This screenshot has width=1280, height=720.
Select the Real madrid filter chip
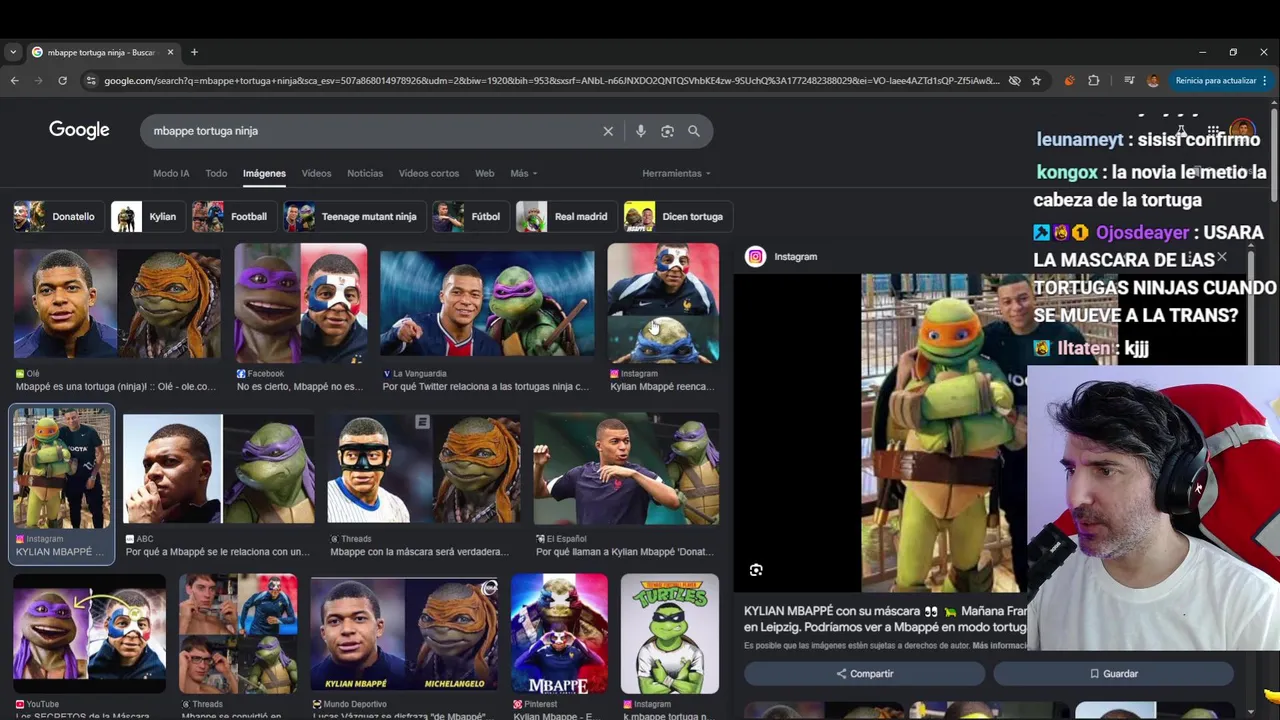click(x=565, y=216)
